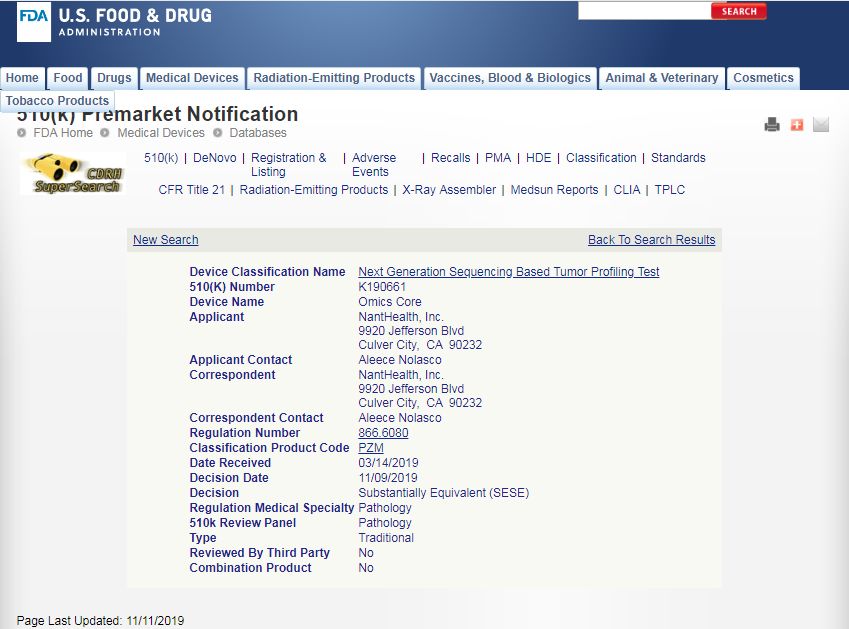Click the New Search link

(166, 240)
